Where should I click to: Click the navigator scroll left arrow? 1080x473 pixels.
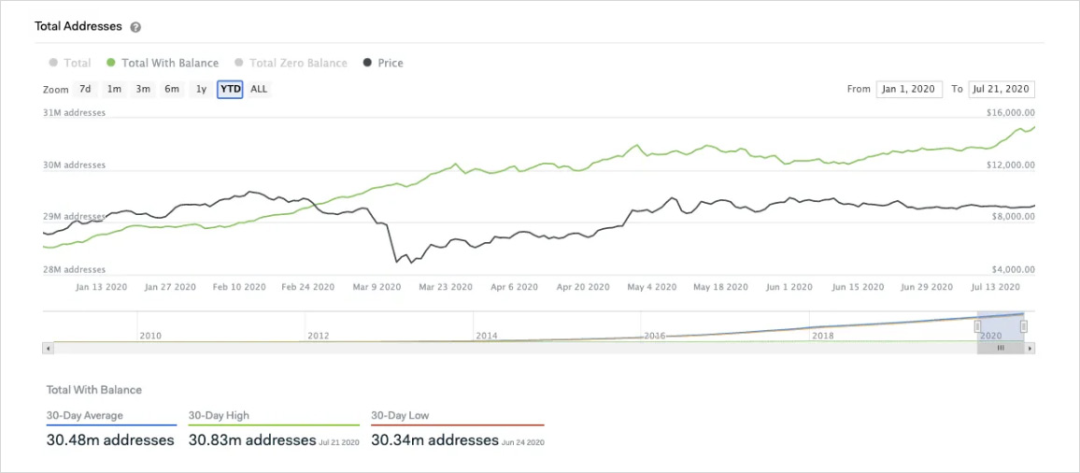click(47, 348)
